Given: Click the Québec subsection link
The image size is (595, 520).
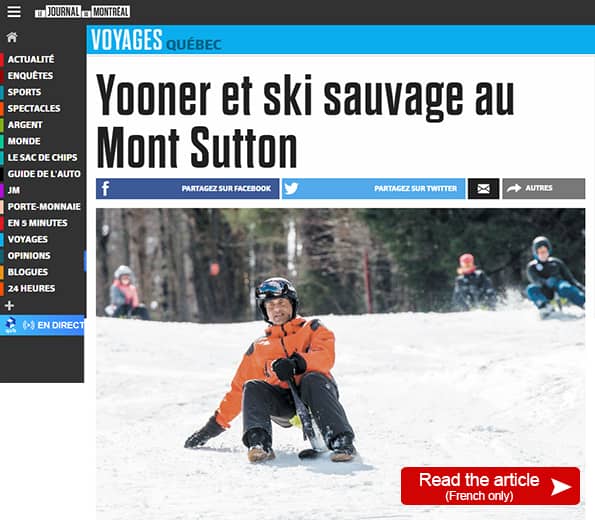Looking at the screenshot, I should [194, 45].
